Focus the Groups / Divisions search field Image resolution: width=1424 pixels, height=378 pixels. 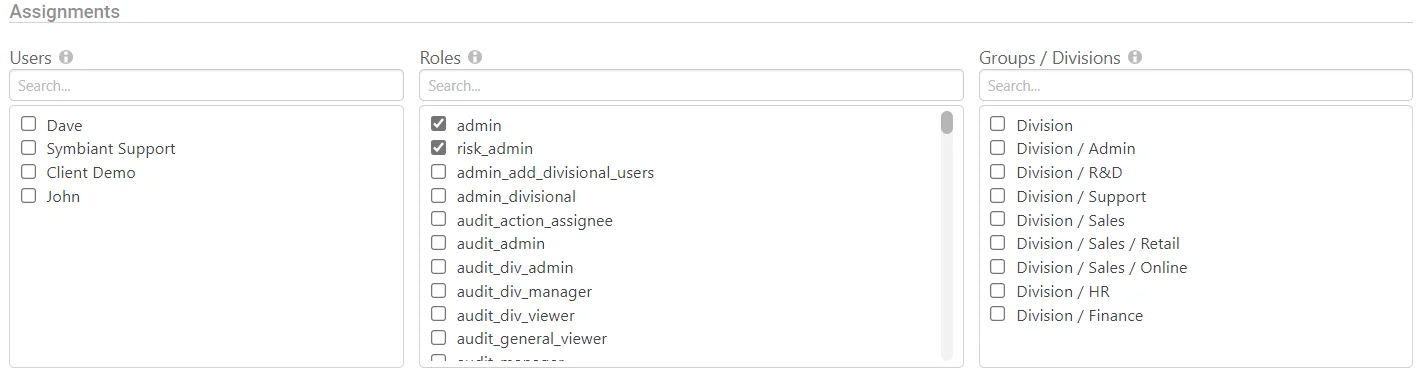pos(1196,86)
